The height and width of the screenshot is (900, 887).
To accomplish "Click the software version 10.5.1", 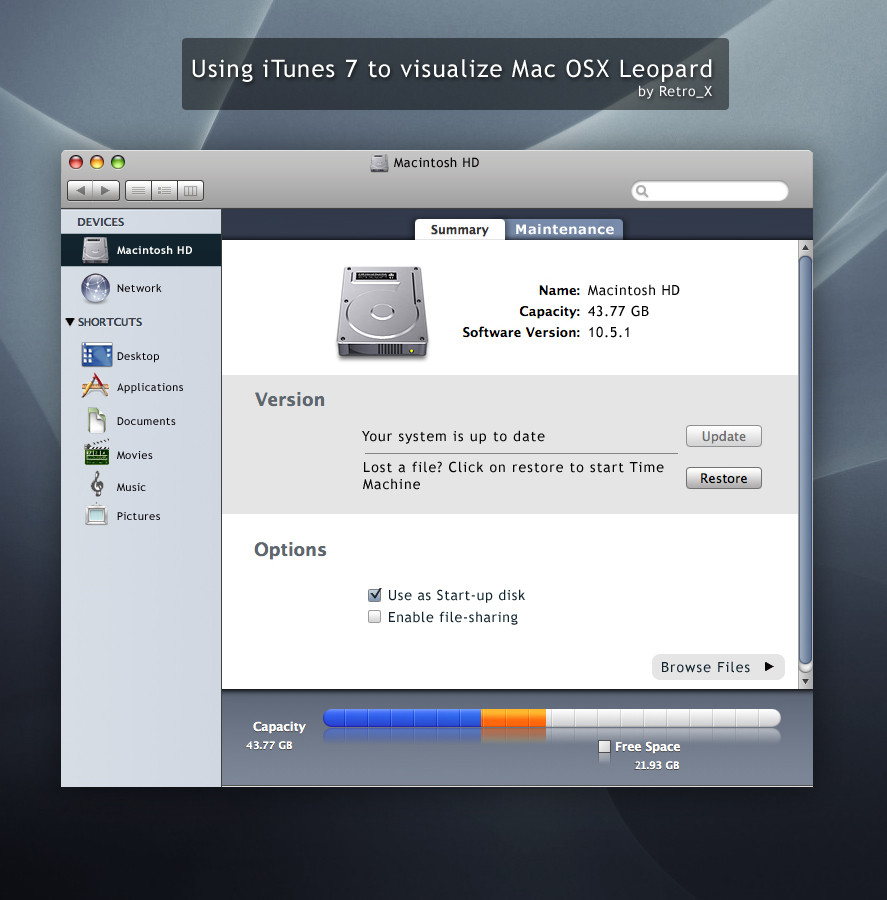I will click(609, 332).
